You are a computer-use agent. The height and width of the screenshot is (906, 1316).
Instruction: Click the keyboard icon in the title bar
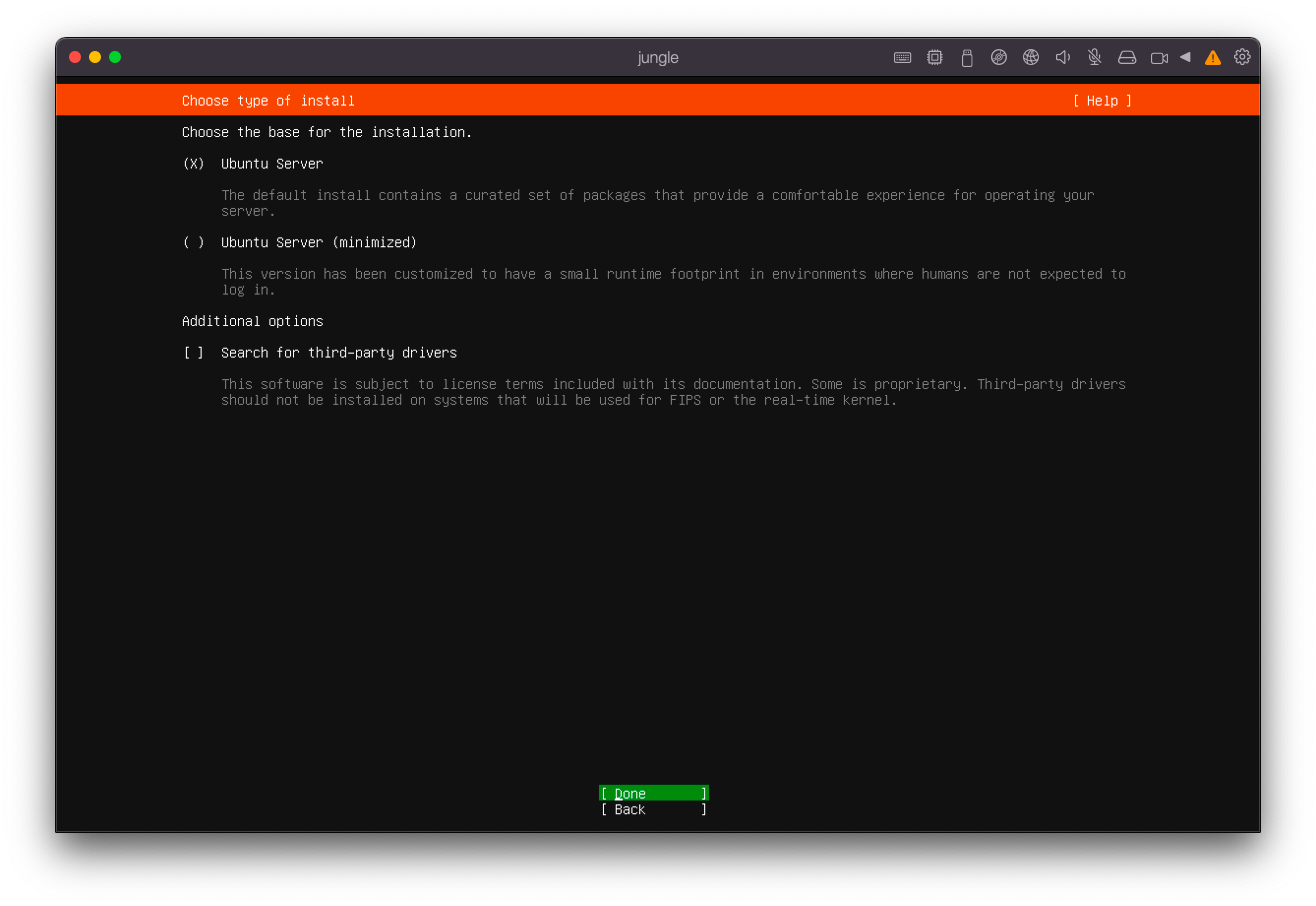point(902,58)
